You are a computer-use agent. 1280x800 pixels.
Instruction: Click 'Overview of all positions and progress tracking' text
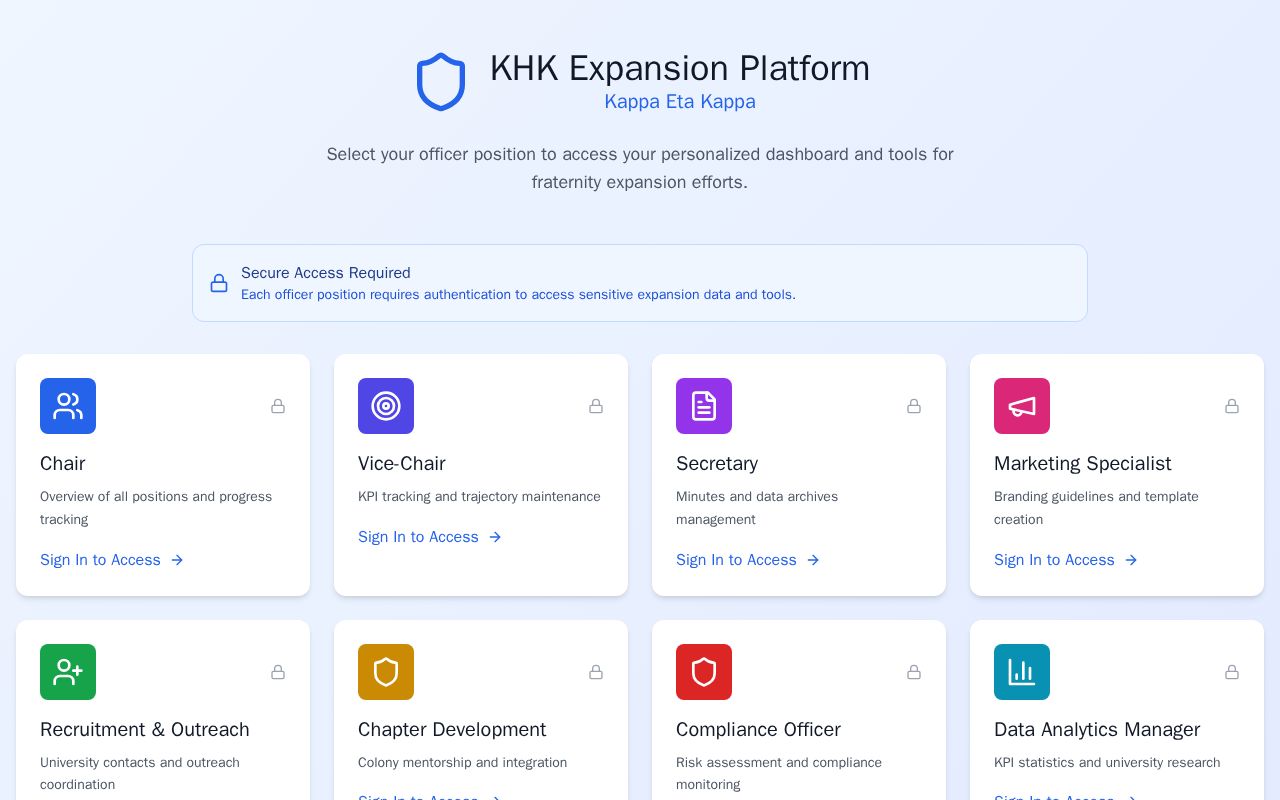pyautogui.click(x=156, y=508)
